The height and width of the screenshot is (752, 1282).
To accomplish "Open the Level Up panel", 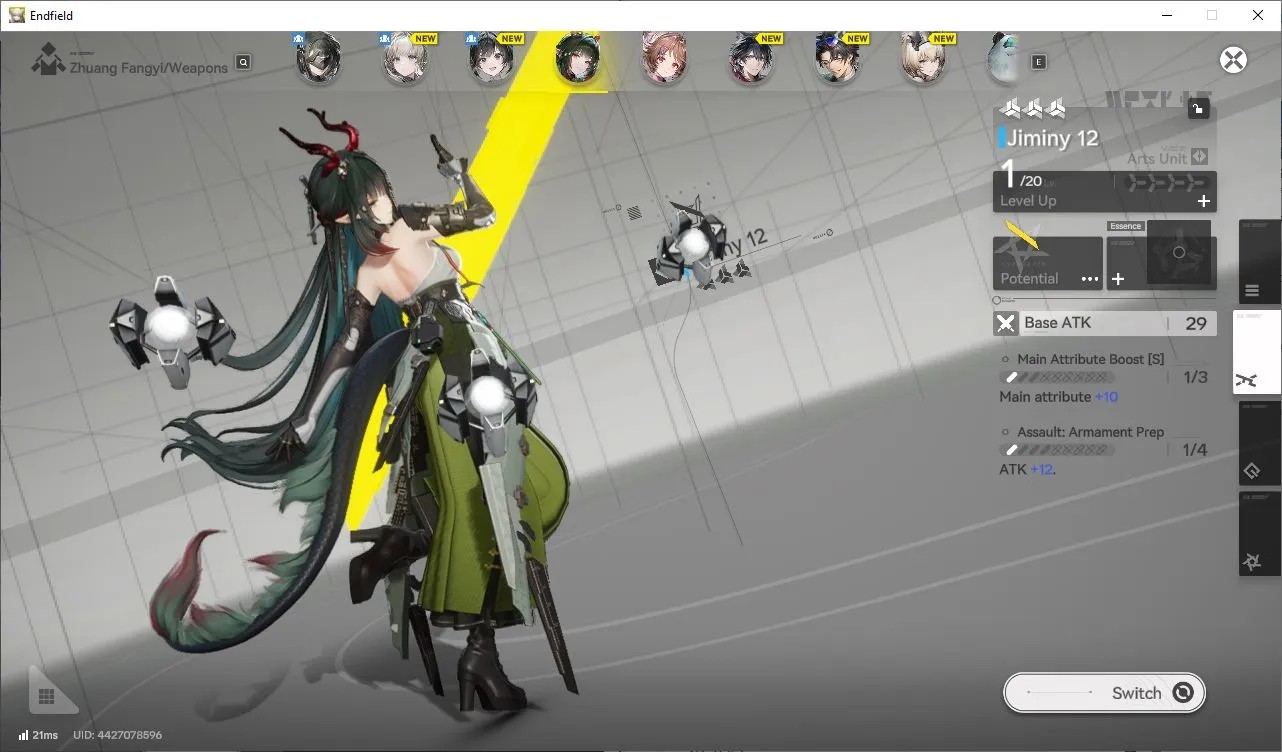I will click(1105, 191).
